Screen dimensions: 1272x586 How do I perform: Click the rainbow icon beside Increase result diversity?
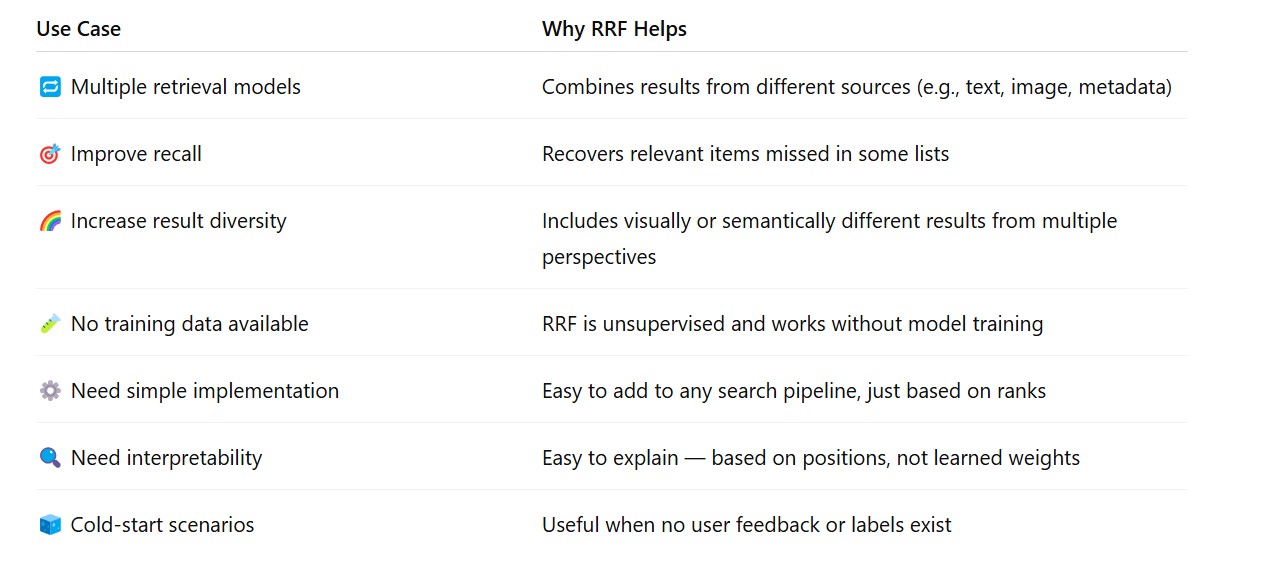(50, 221)
